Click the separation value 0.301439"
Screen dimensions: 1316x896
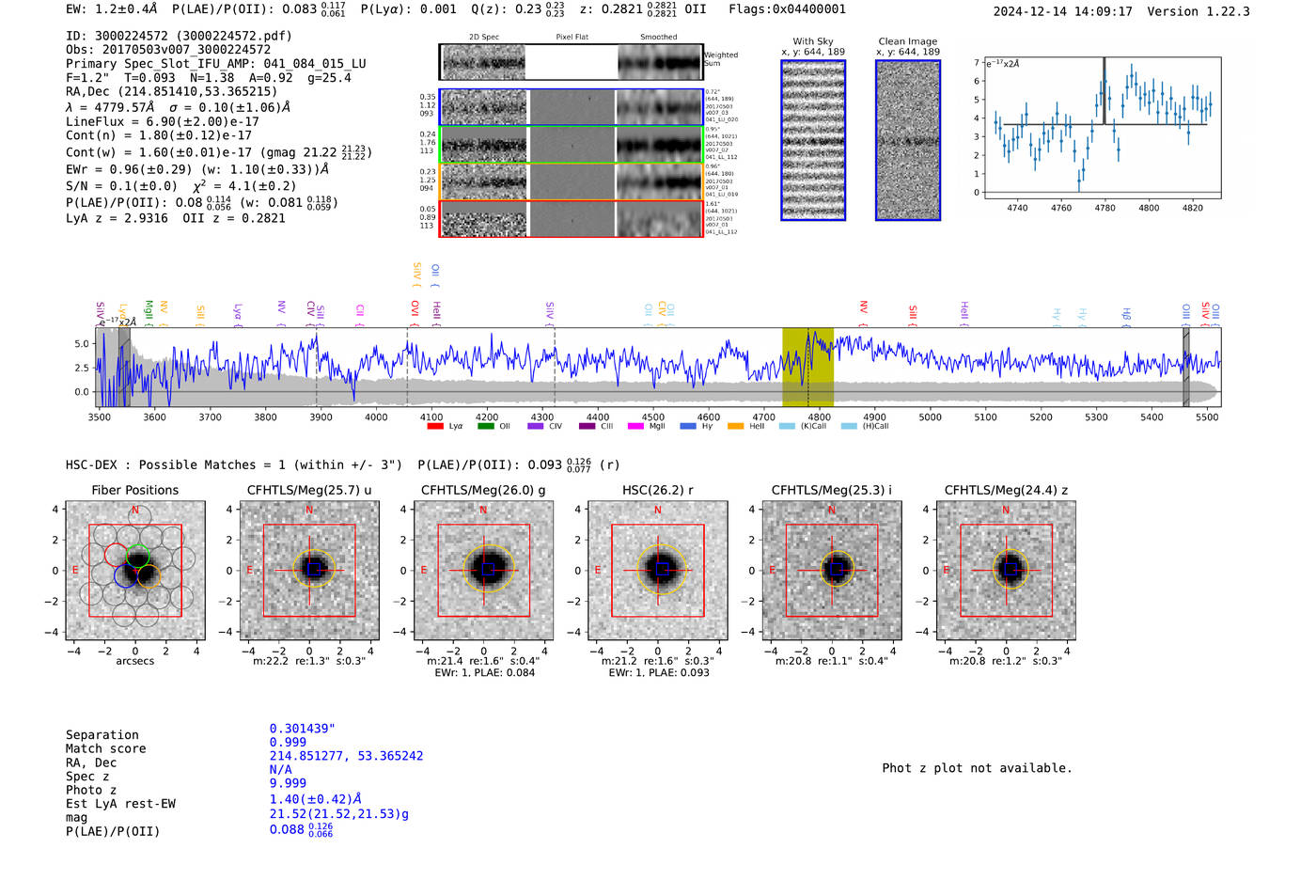[x=303, y=729]
